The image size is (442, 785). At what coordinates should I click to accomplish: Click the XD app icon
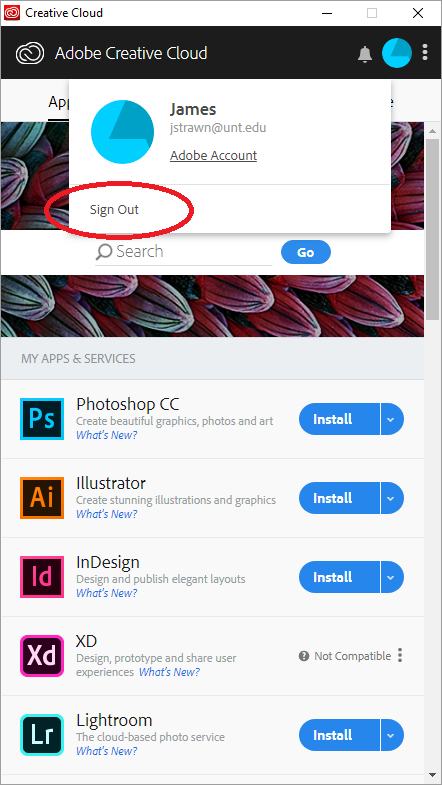(x=42, y=656)
